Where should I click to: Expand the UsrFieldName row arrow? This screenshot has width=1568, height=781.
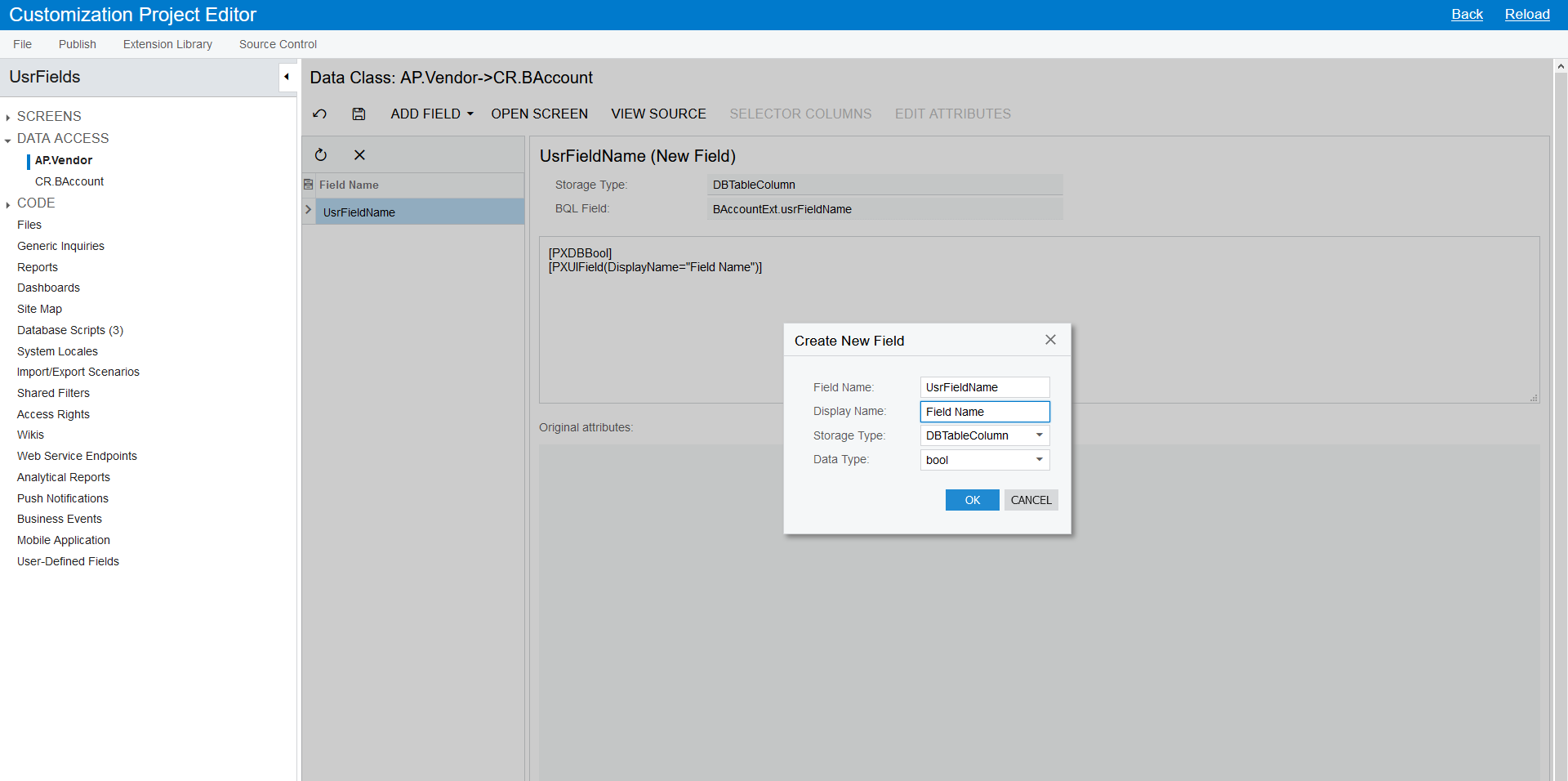point(308,209)
